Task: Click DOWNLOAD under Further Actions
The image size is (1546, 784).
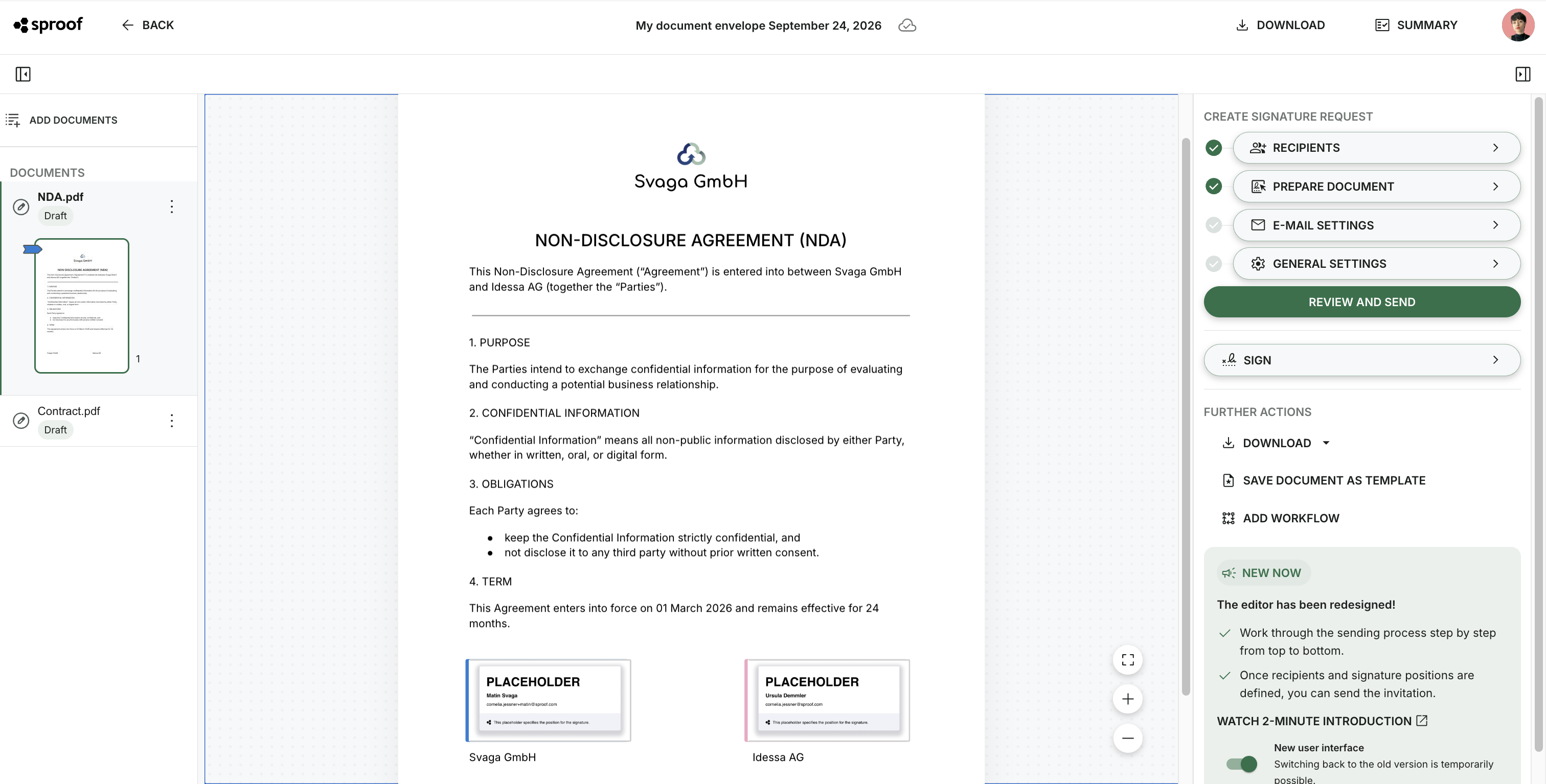Action: click(x=1277, y=443)
